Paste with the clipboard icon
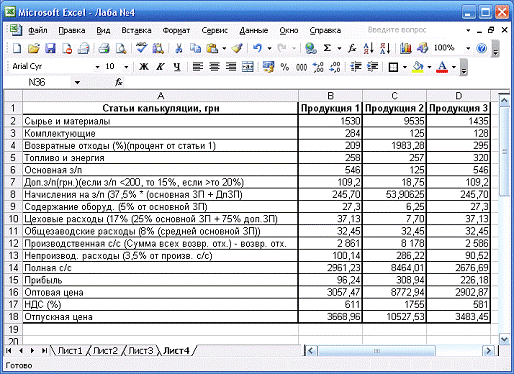Viewport: 514px width, 374px height. tap(212, 48)
